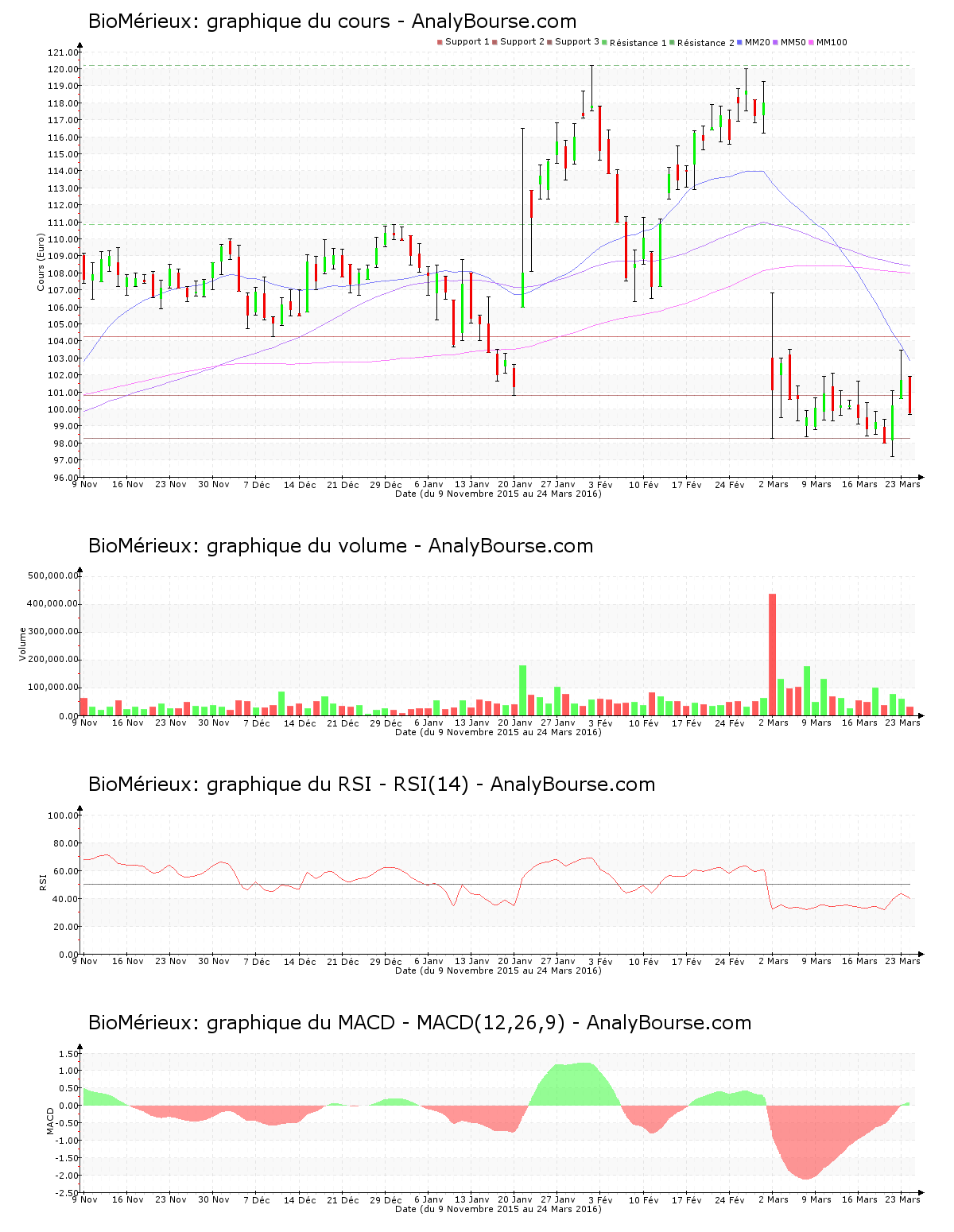This screenshot has width=954, height=1232.
Task: Click the tallest red volume bar at 2 Mars
Action: coord(772,654)
